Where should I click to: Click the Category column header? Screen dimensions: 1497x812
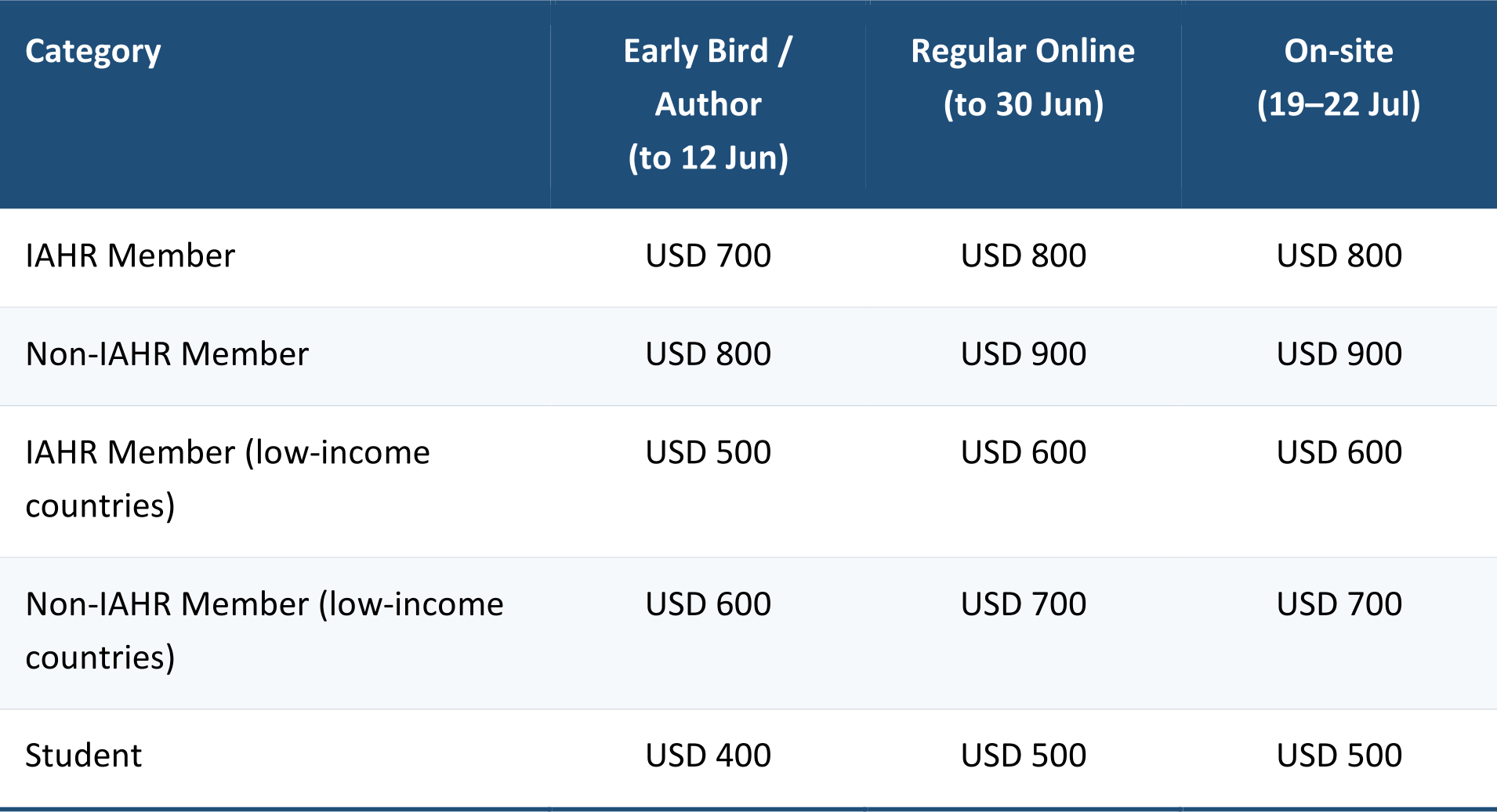(93, 52)
